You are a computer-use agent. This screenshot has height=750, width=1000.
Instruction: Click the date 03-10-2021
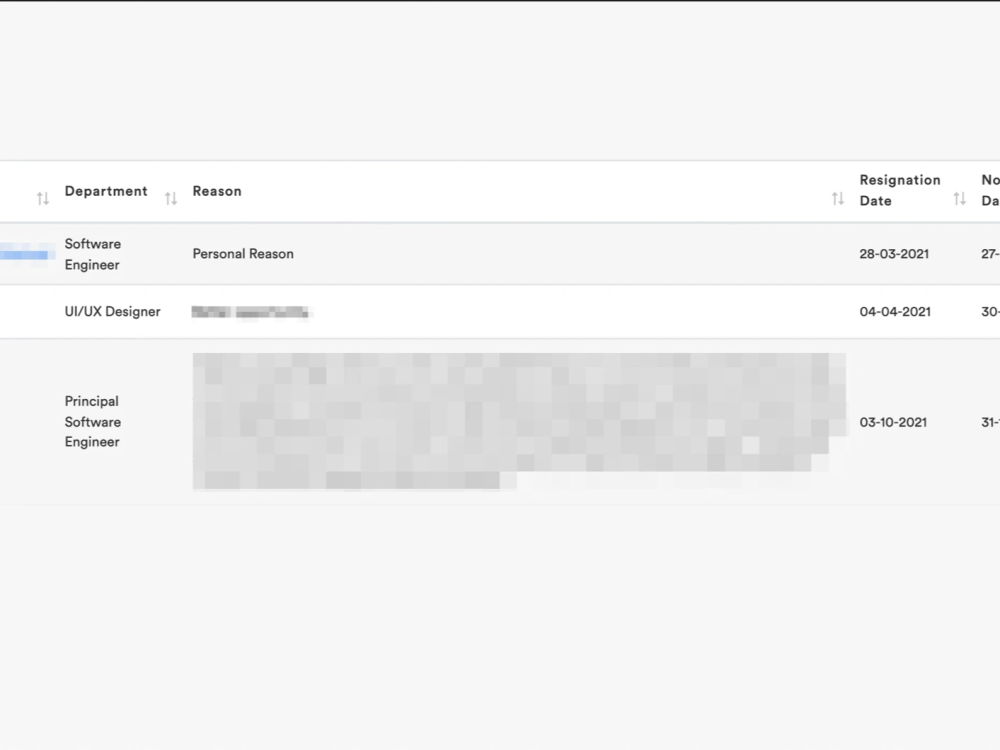tap(893, 422)
